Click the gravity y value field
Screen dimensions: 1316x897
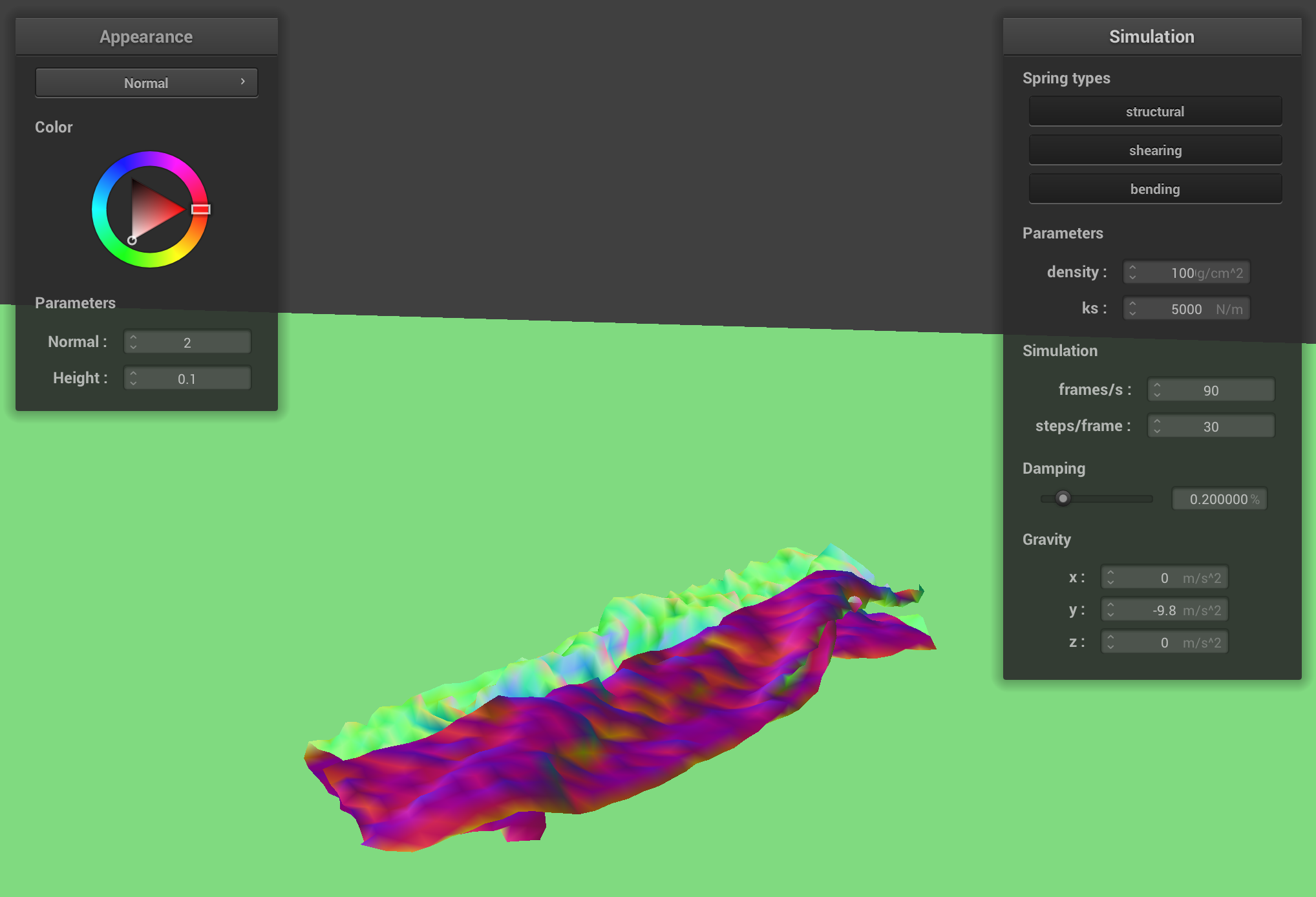pyautogui.click(x=1165, y=609)
